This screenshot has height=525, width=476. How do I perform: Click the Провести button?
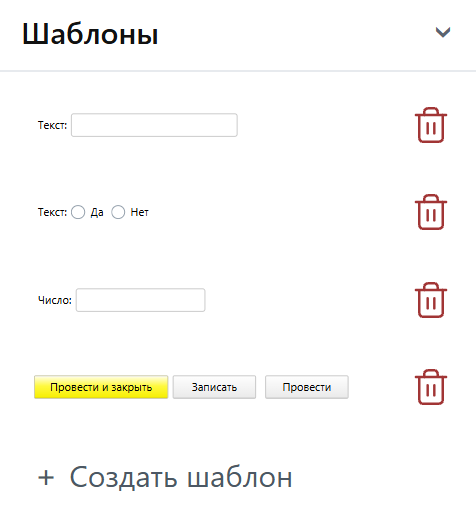[x=307, y=387]
